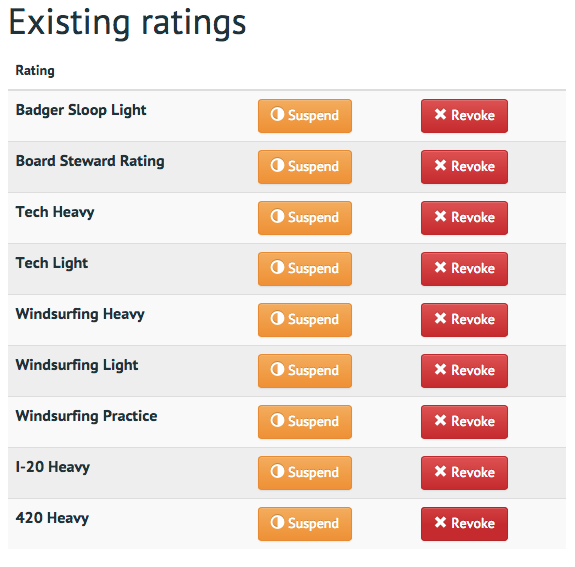Revoke the I-20 Heavy rating
The height and width of the screenshot is (567, 575).
[464, 473]
